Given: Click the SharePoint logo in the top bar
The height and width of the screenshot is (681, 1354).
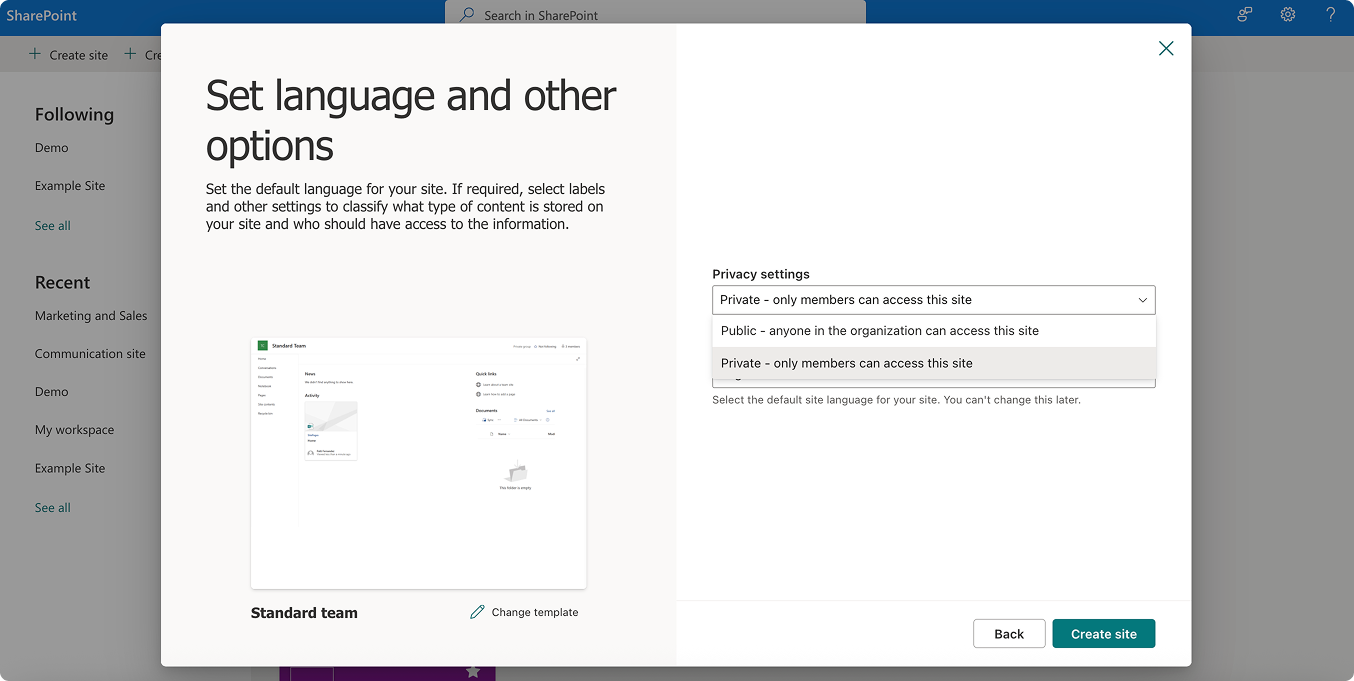Looking at the screenshot, I should point(43,15).
